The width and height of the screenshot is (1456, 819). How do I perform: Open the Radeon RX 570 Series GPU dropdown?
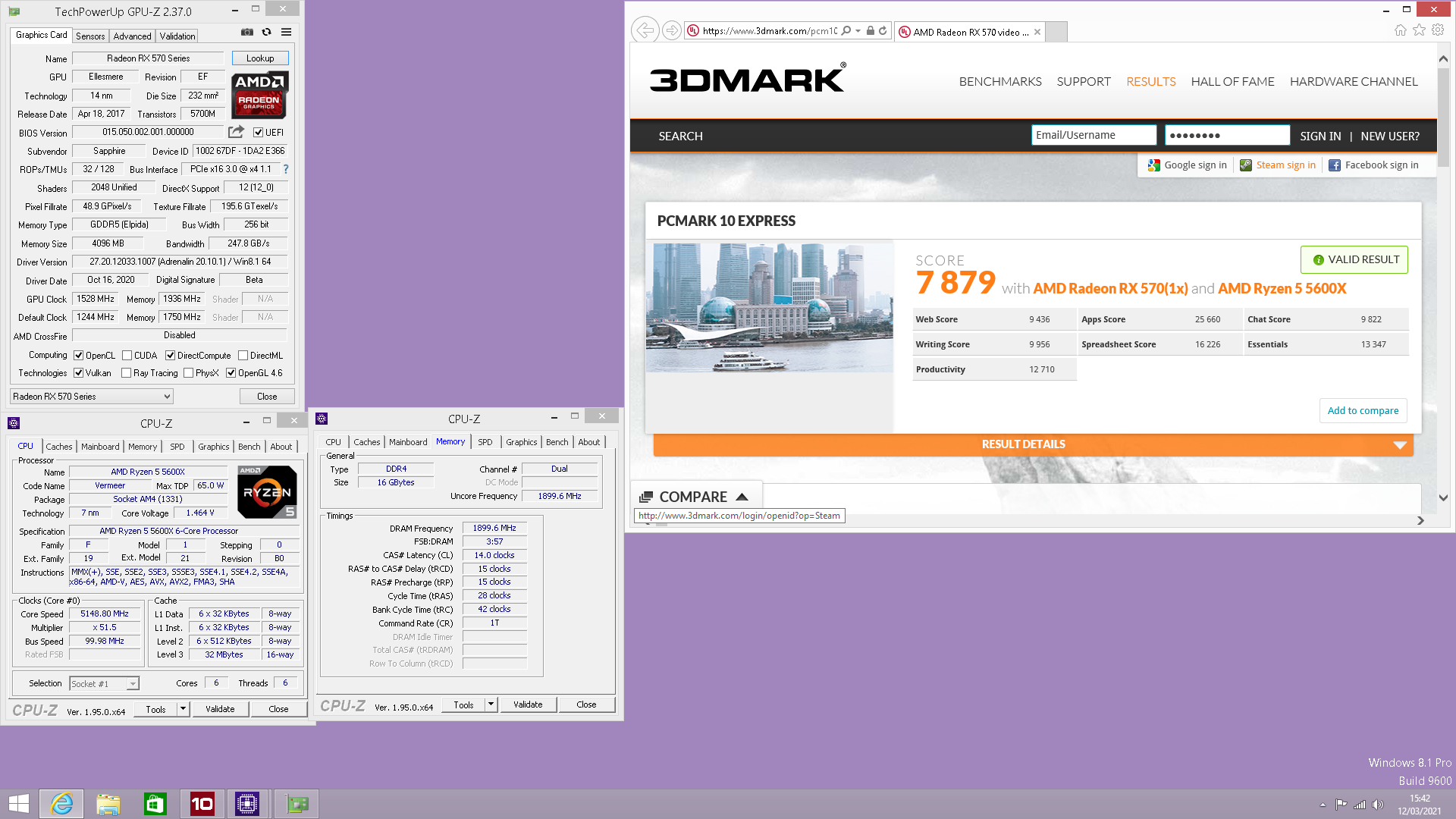[x=92, y=396]
